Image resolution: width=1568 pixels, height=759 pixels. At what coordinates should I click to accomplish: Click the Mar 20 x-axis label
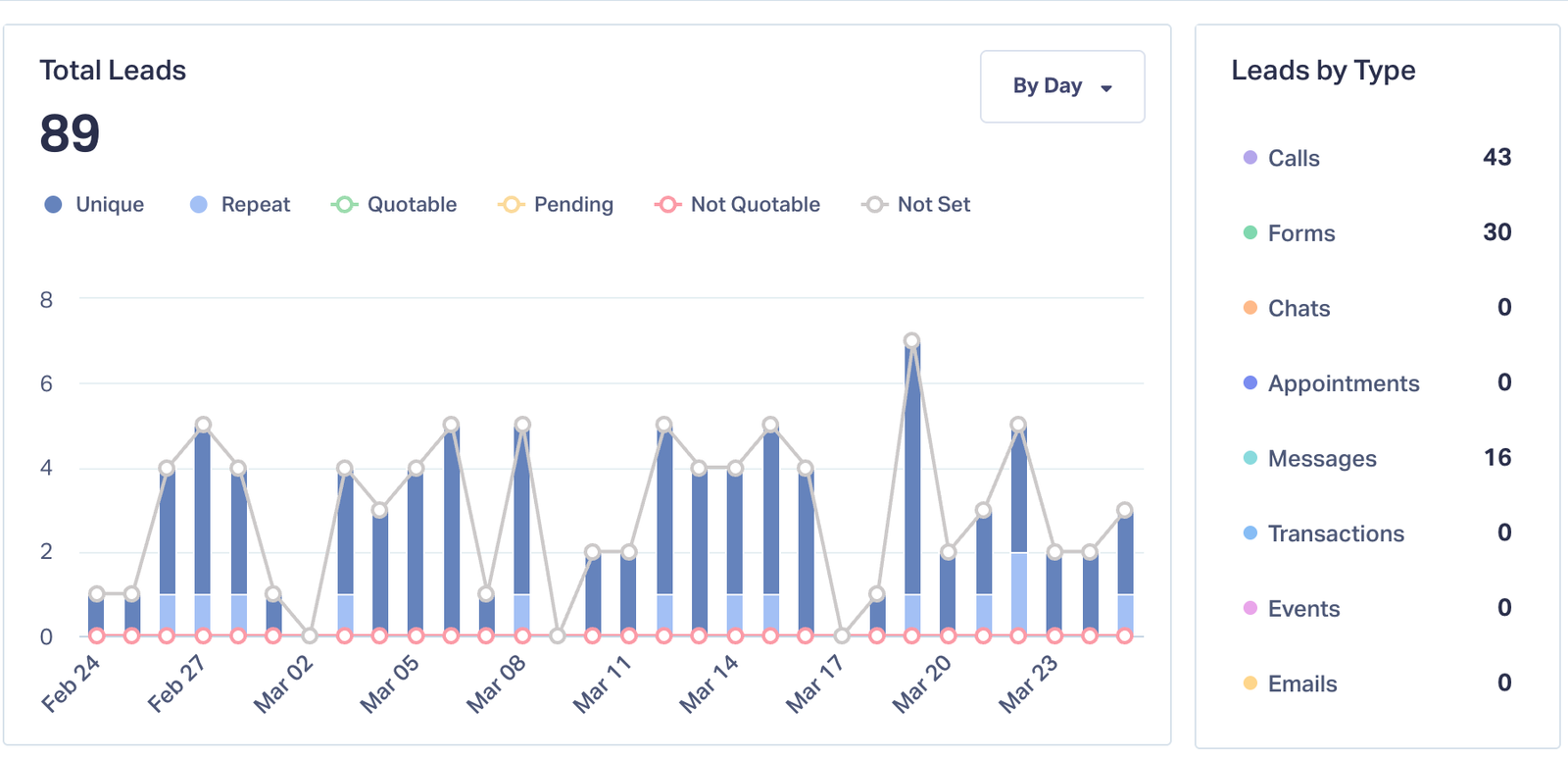click(x=921, y=683)
